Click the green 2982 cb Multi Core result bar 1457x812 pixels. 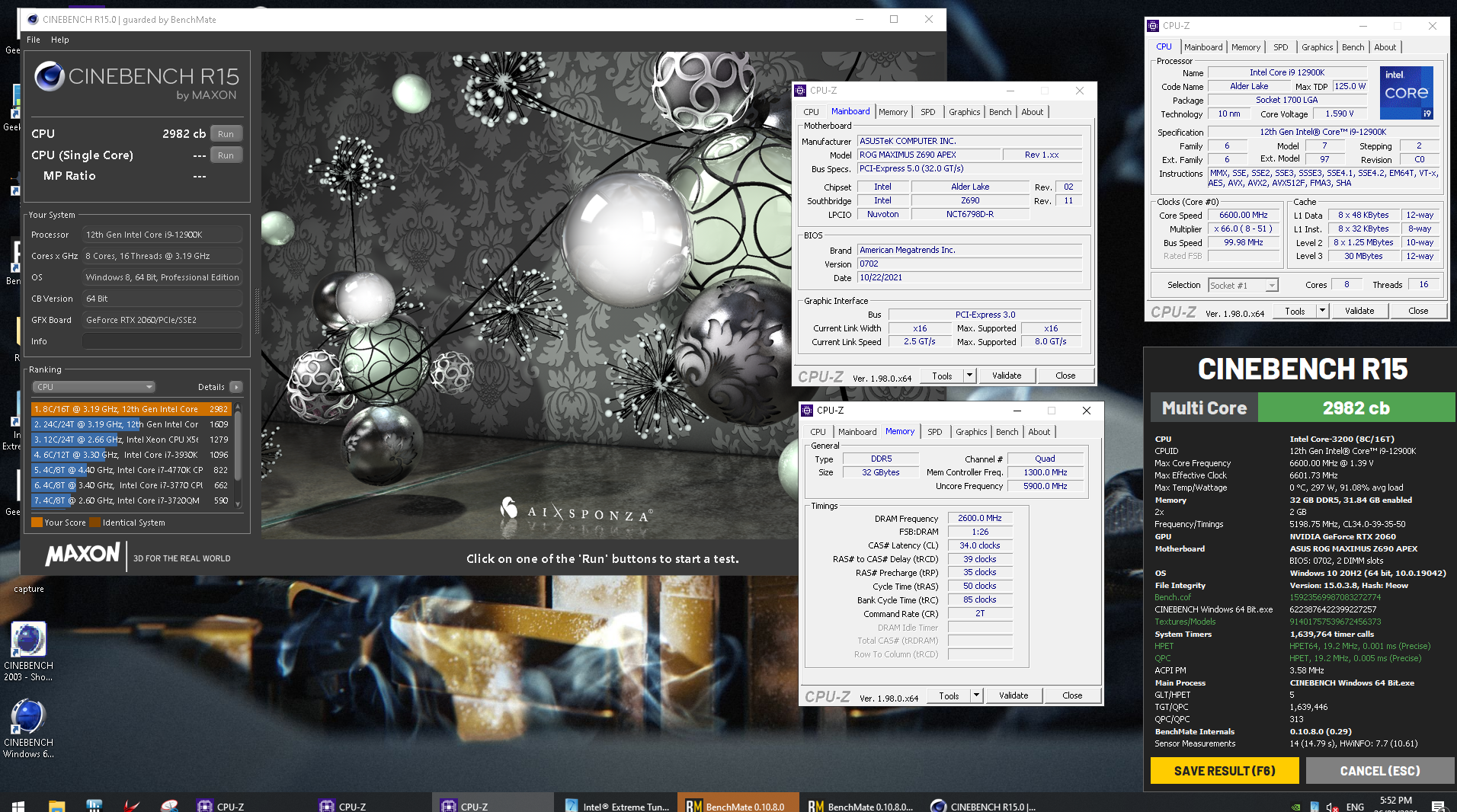pyautogui.click(x=1356, y=408)
